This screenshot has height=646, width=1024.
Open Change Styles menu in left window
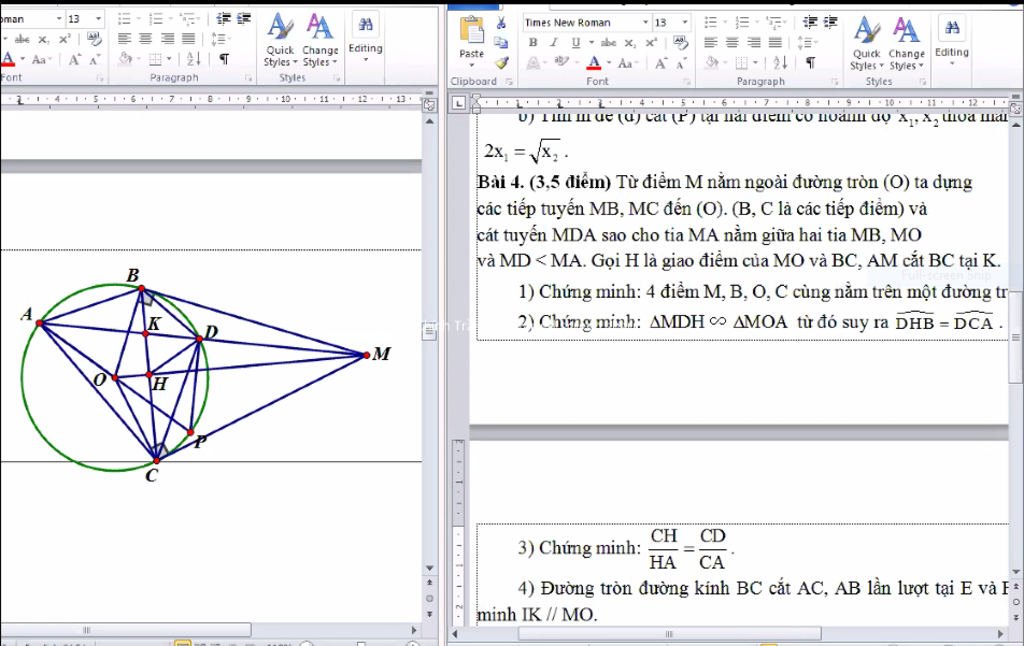point(320,40)
